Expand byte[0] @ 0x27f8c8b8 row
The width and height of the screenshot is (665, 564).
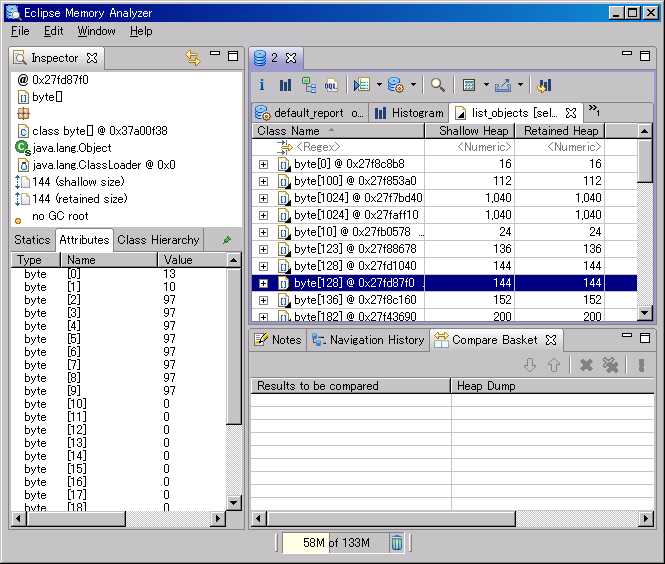(263, 164)
